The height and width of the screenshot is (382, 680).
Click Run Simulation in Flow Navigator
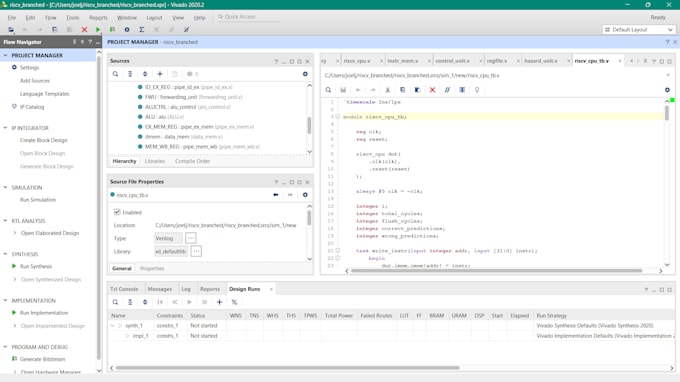pyautogui.click(x=38, y=200)
